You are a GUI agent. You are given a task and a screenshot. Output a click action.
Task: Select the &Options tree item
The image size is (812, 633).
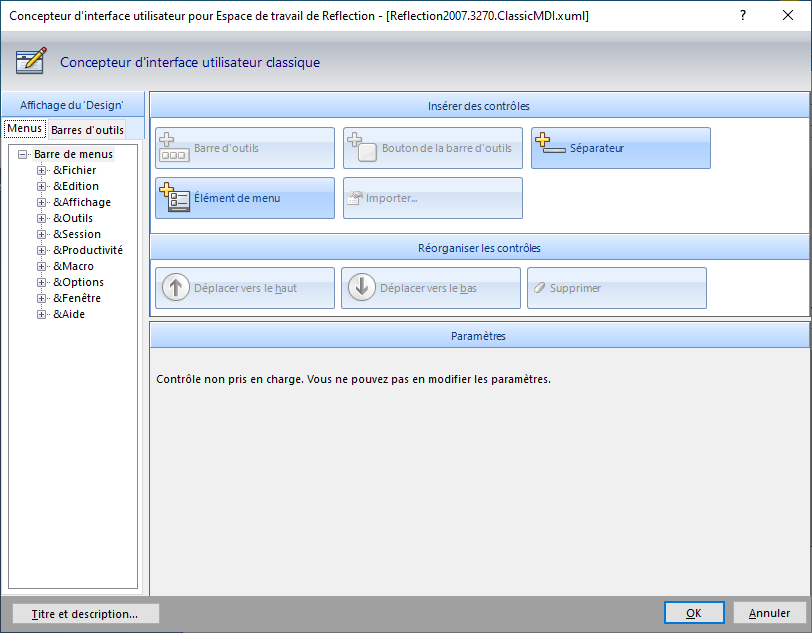tap(78, 283)
